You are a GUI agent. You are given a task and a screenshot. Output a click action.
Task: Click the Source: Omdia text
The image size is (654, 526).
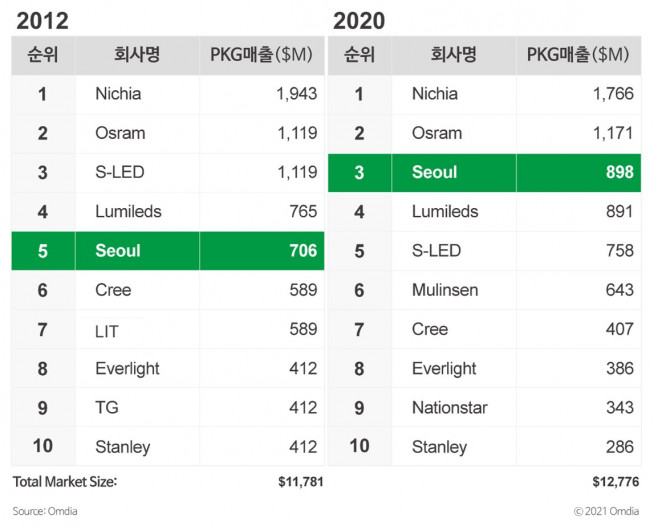[x=45, y=511]
